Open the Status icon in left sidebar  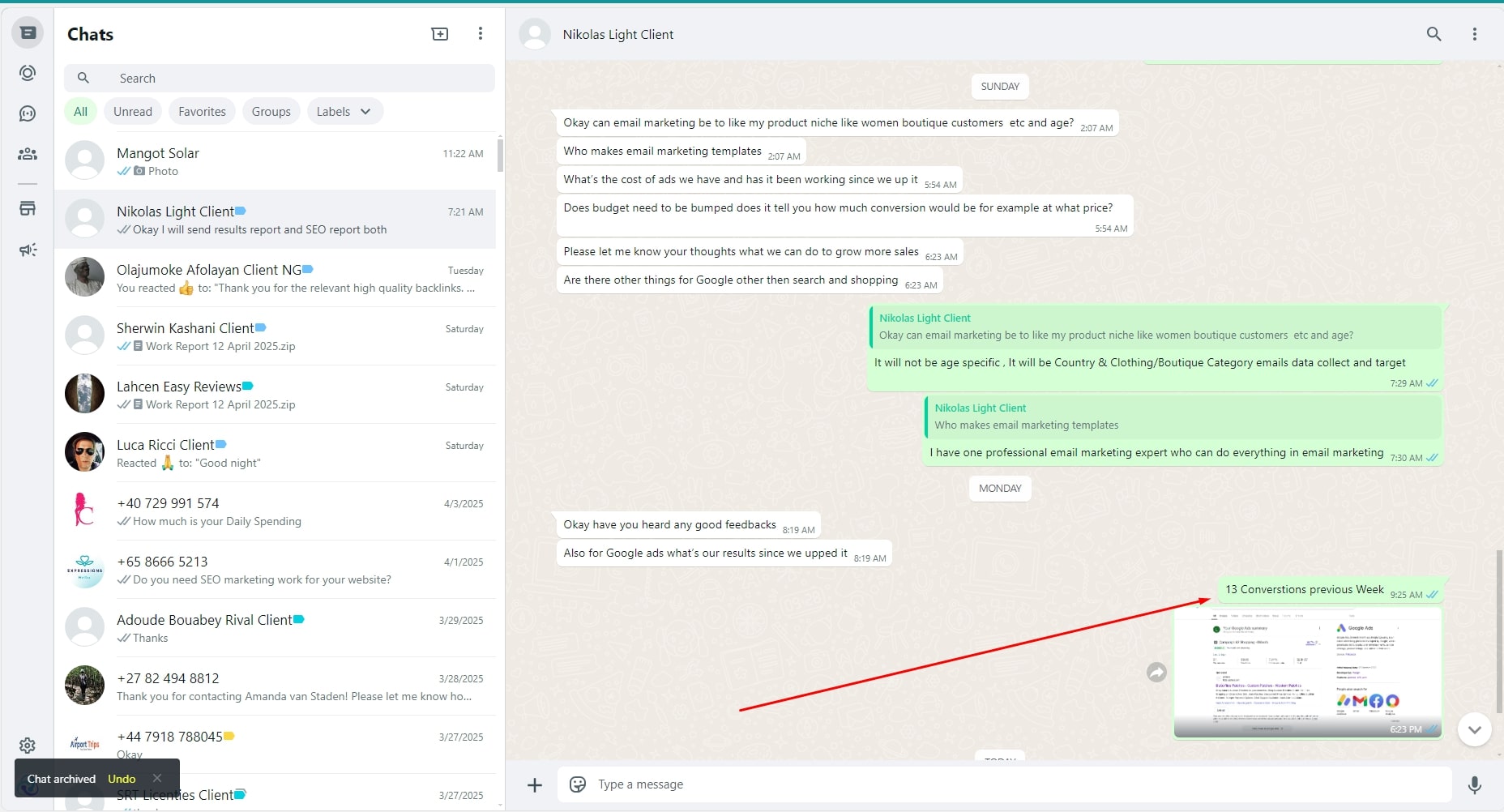click(28, 73)
